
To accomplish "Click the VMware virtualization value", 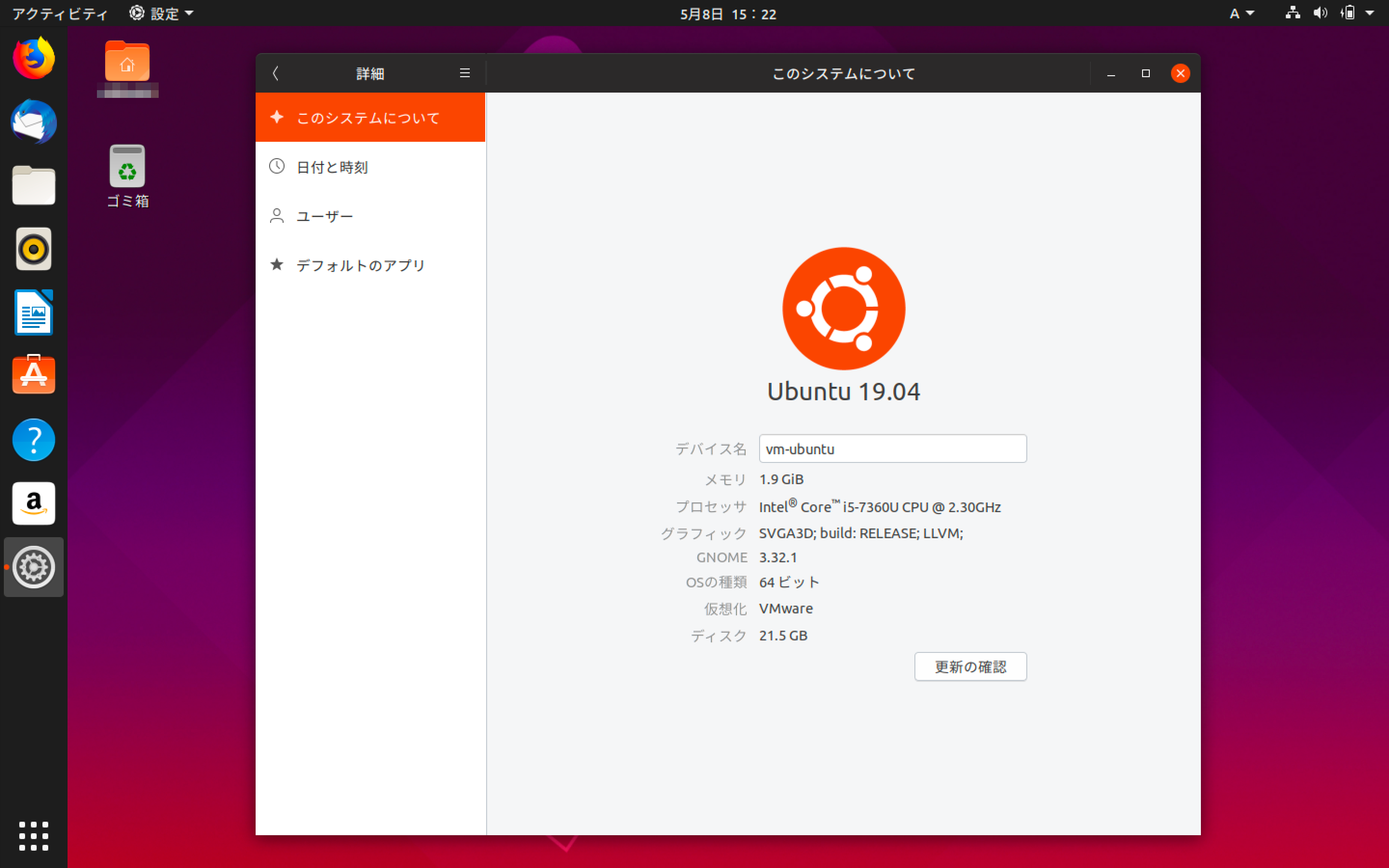I will (786, 609).
